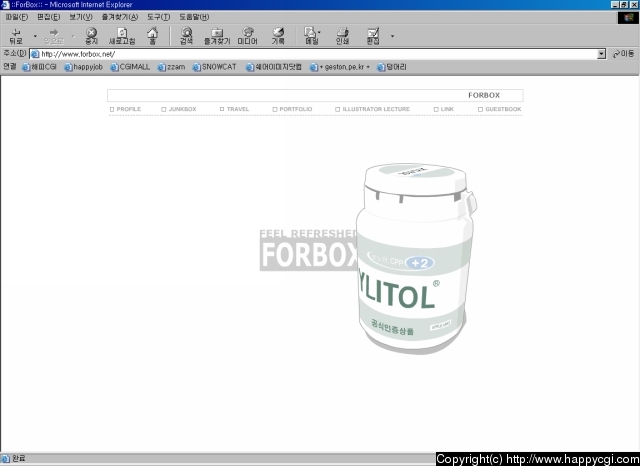
Task: Click the Windows logo throbber icon
Action: tap(628, 18)
